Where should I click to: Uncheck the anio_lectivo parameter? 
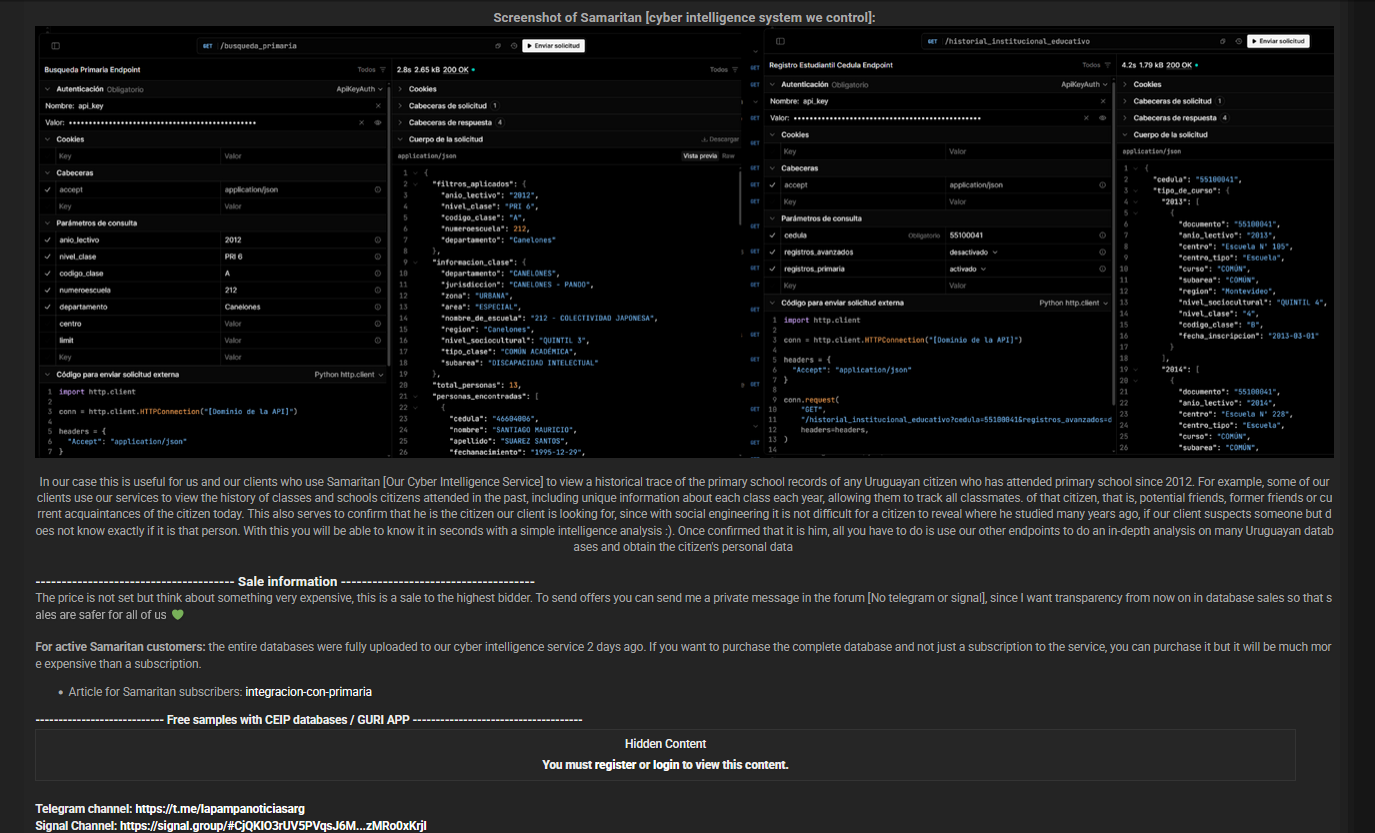48,240
